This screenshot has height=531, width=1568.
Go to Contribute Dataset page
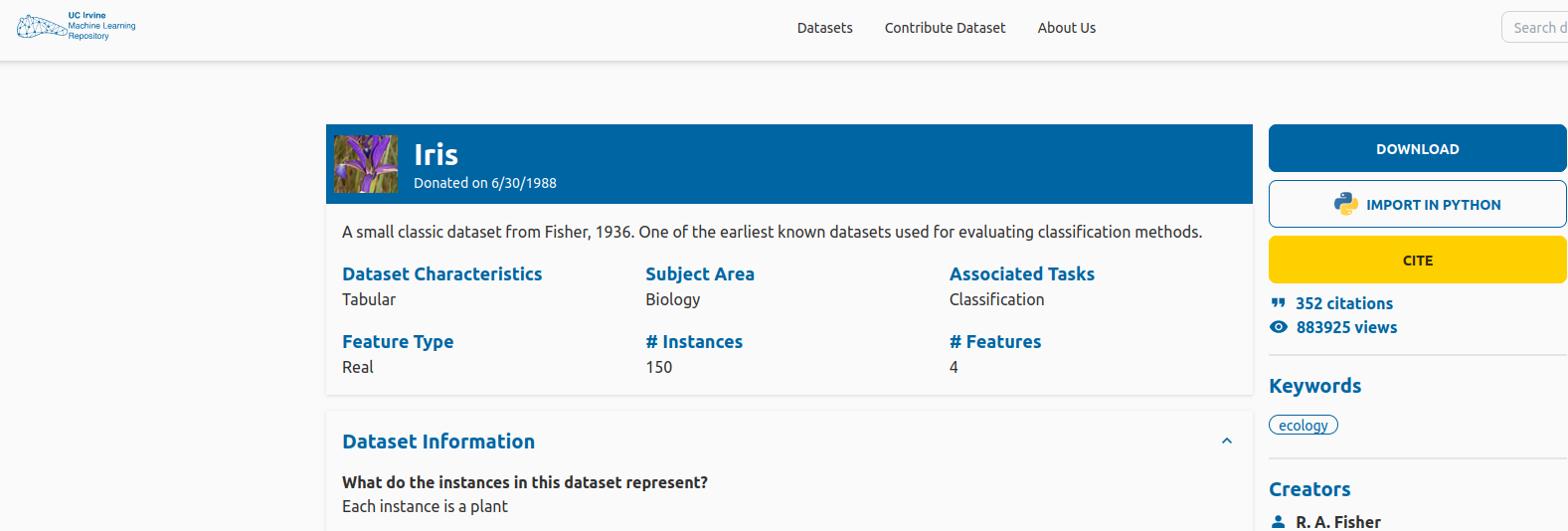(x=945, y=28)
